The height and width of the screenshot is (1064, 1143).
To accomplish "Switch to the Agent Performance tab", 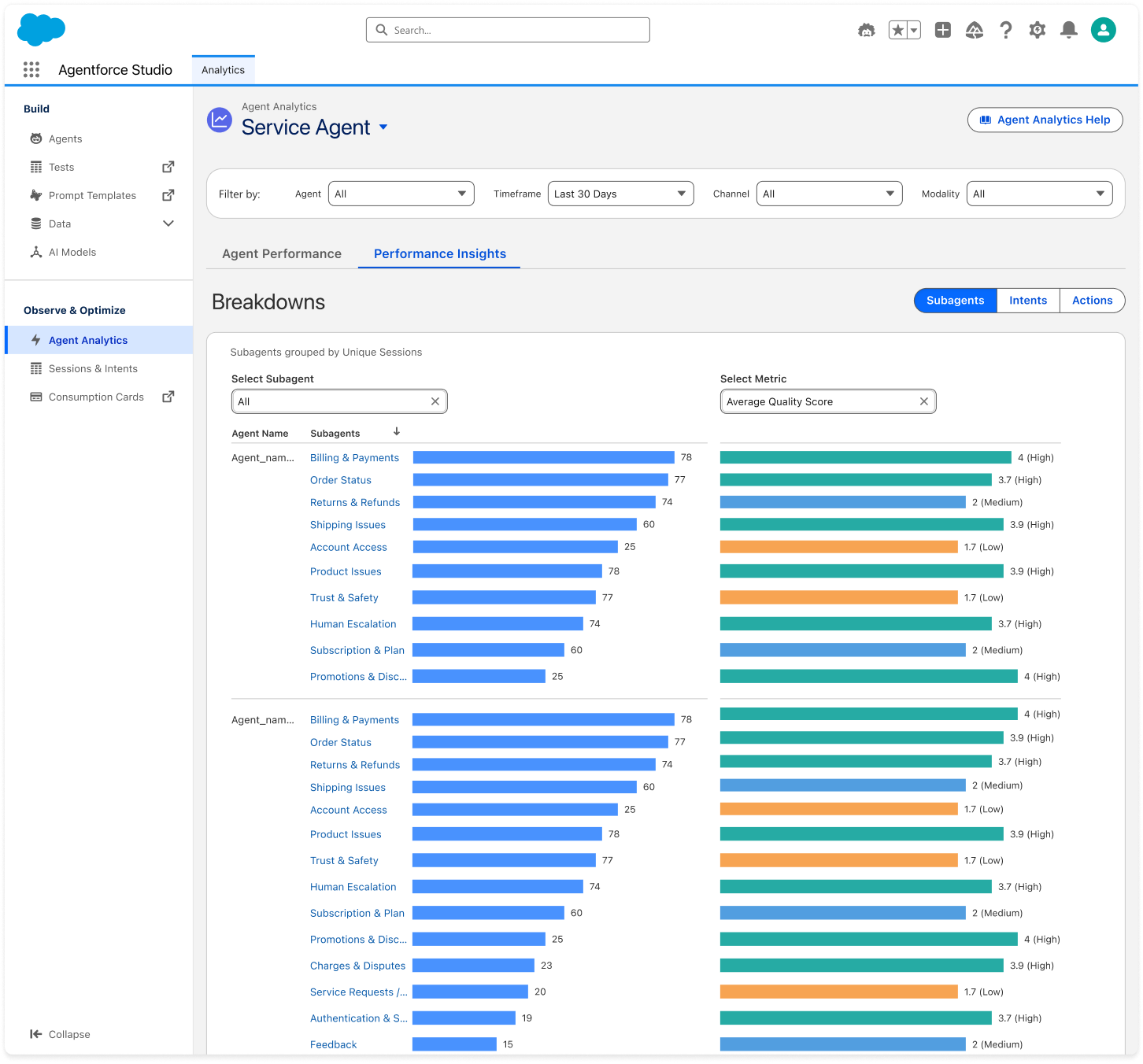I will pos(282,253).
